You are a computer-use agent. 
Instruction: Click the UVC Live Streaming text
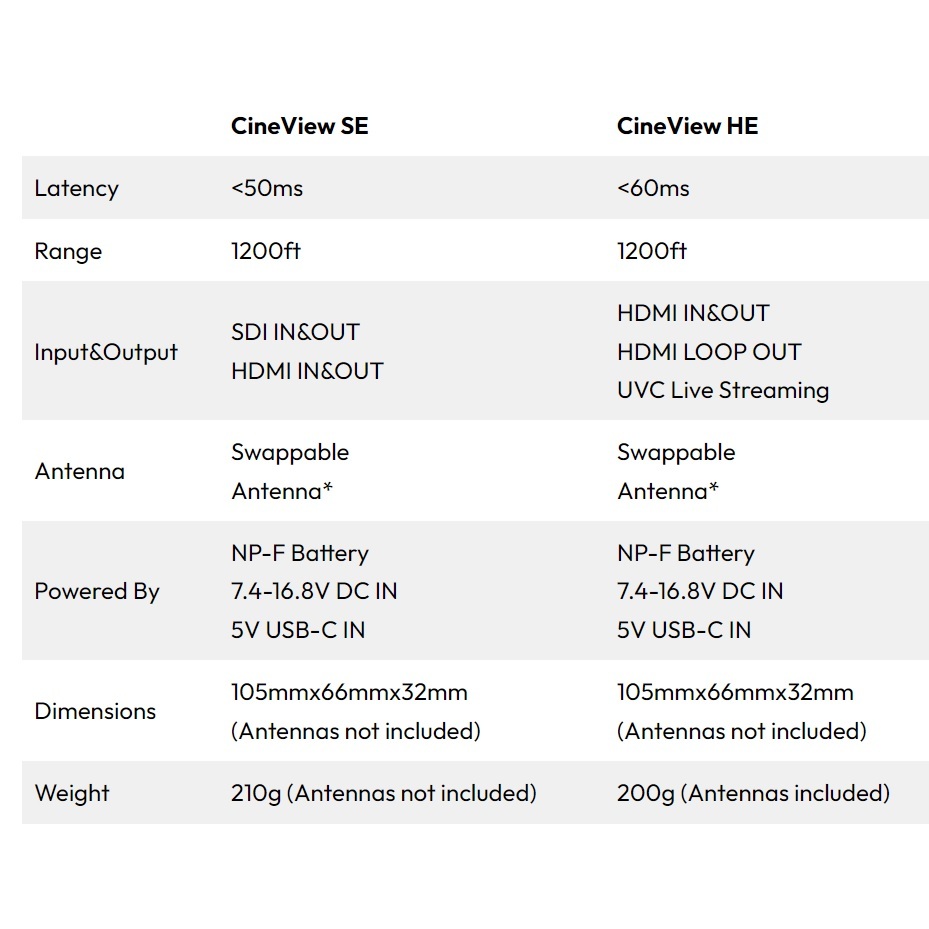(x=723, y=390)
